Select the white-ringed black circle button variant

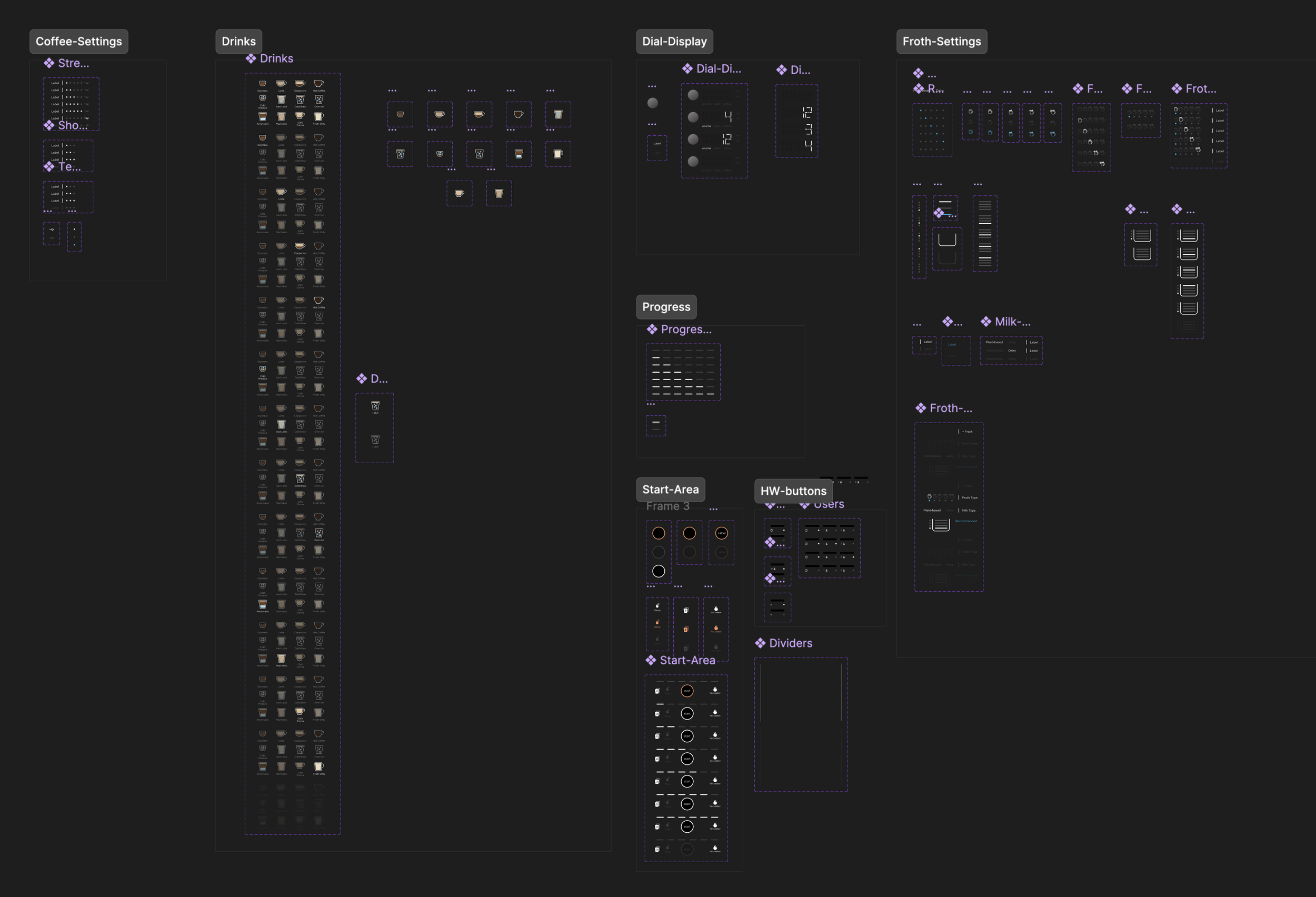(x=659, y=571)
